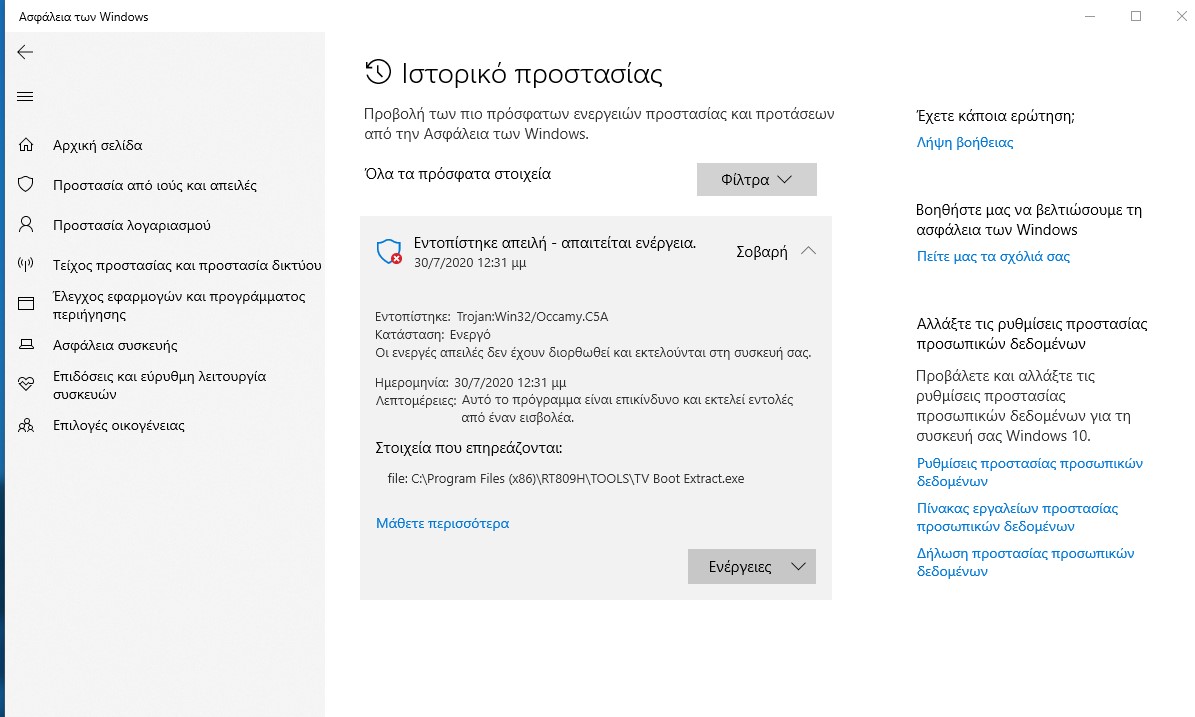Select the shield icon for virus protection
Image resolution: width=1195 pixels, height=717 pixels.
pos(26,184)
